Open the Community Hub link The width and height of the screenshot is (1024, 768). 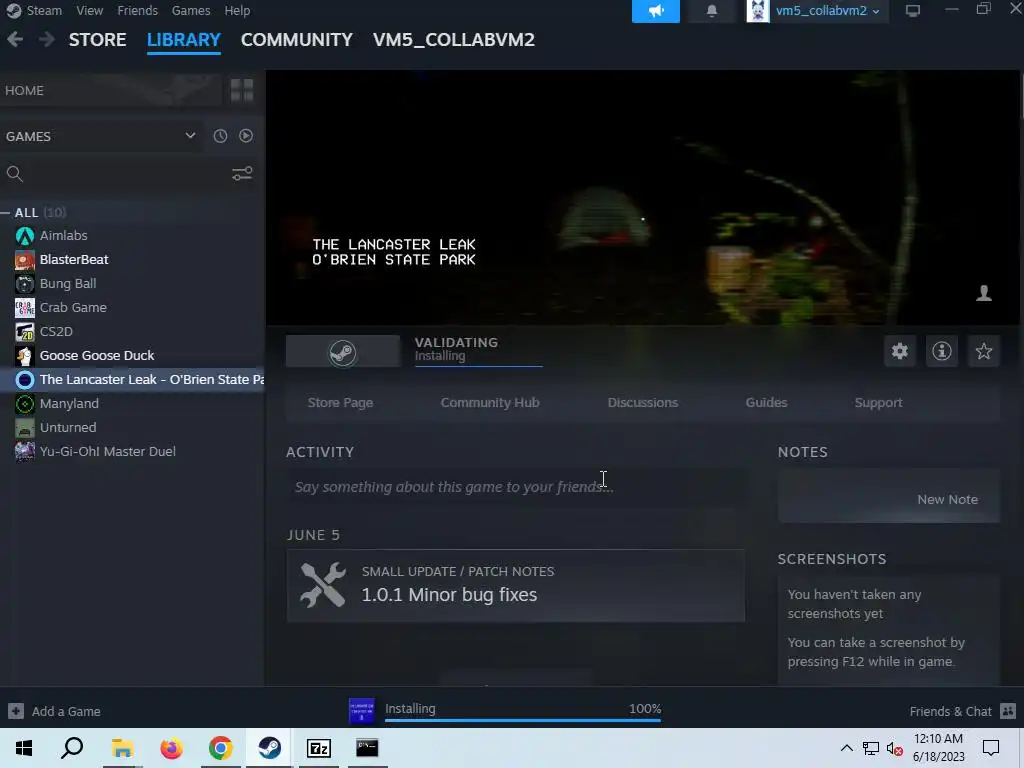[x=490, y=403]
